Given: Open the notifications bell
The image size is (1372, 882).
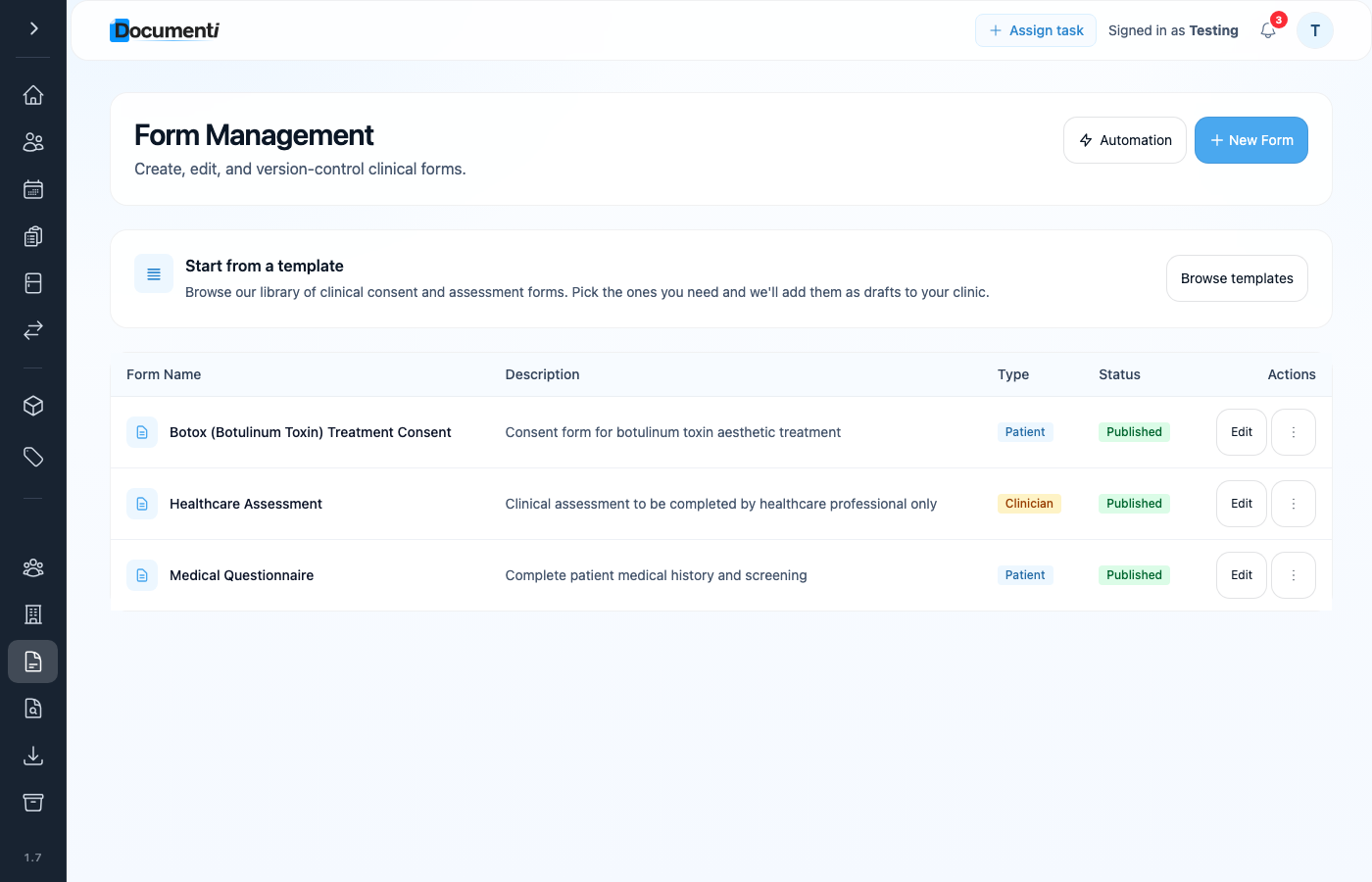Looking at the screenshot, I should coord(1268,30).
